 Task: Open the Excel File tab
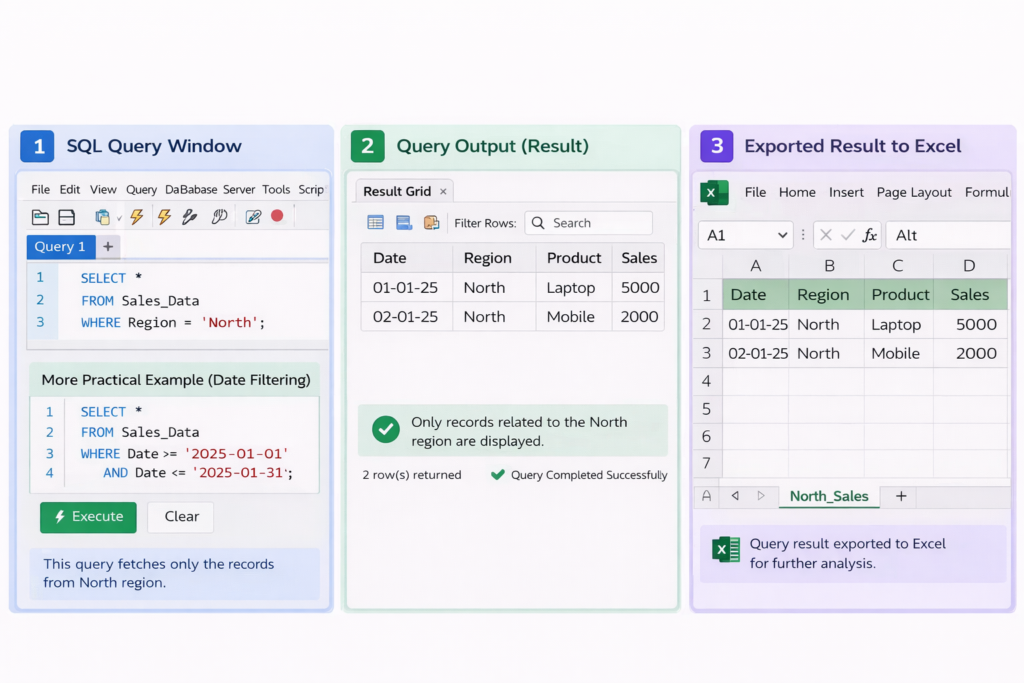[755, 193]
